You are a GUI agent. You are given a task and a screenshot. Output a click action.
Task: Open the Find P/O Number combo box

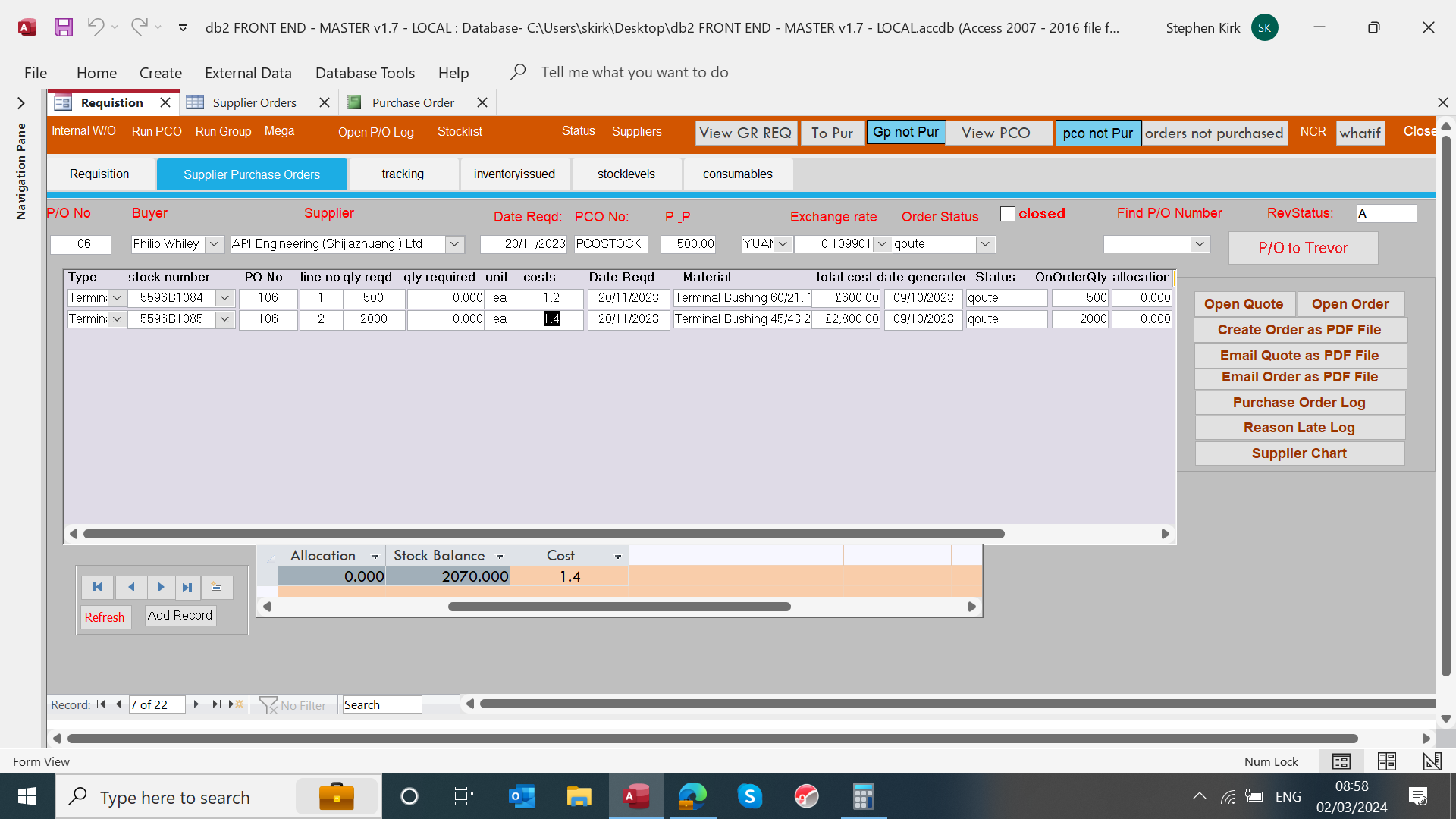[1199, 244]
